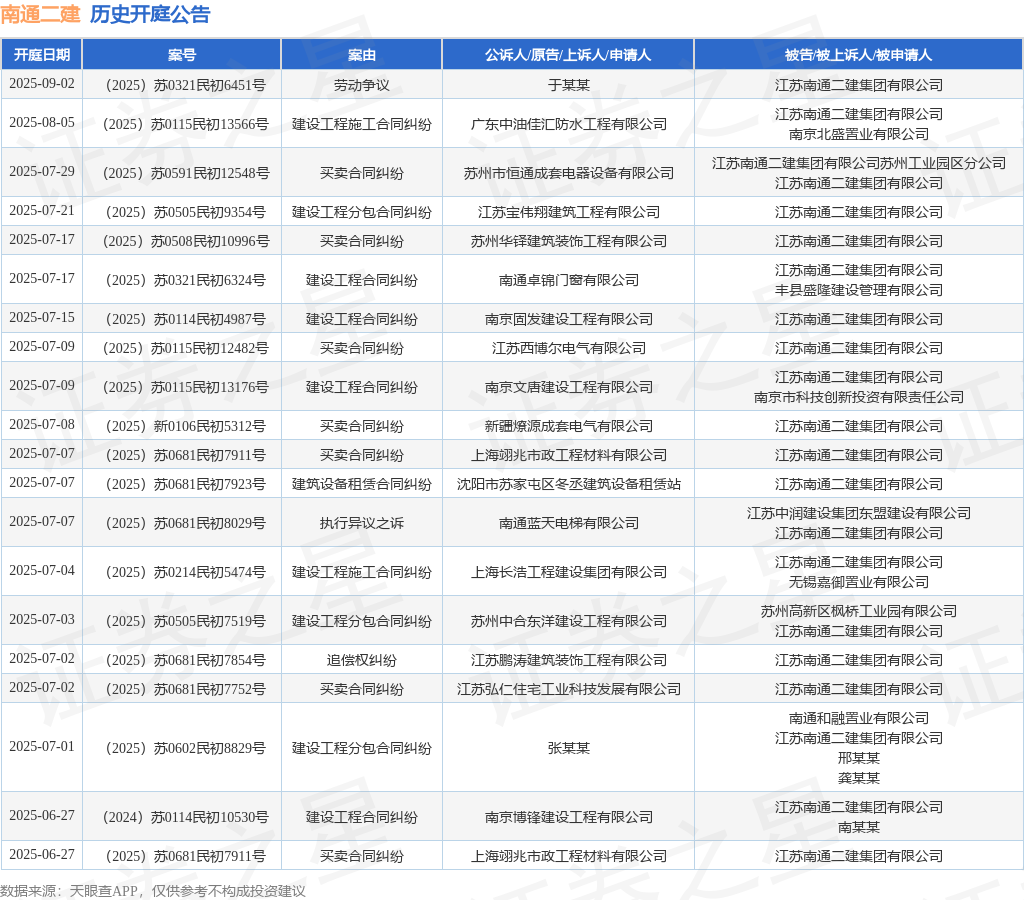Select the title 历史开庭公告
The width and height of the screenshot is (1024, 900).
tap(150, 14)
